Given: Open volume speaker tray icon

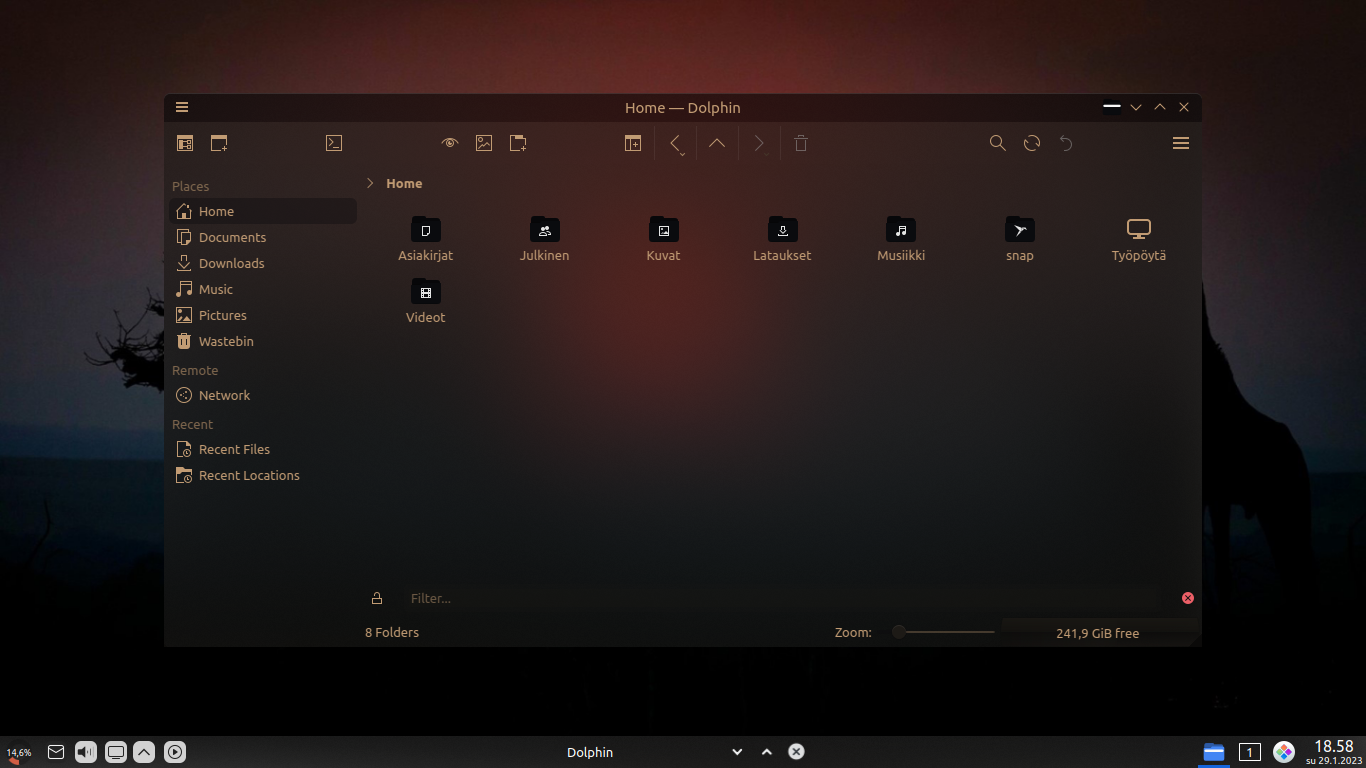Looking at the screenshot, I should point(86,752).
